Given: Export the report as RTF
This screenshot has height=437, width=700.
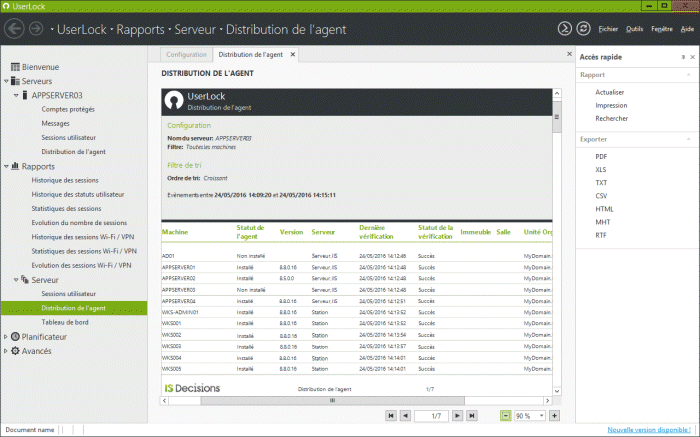Looking at the screenshot, I should pos(600,235).
